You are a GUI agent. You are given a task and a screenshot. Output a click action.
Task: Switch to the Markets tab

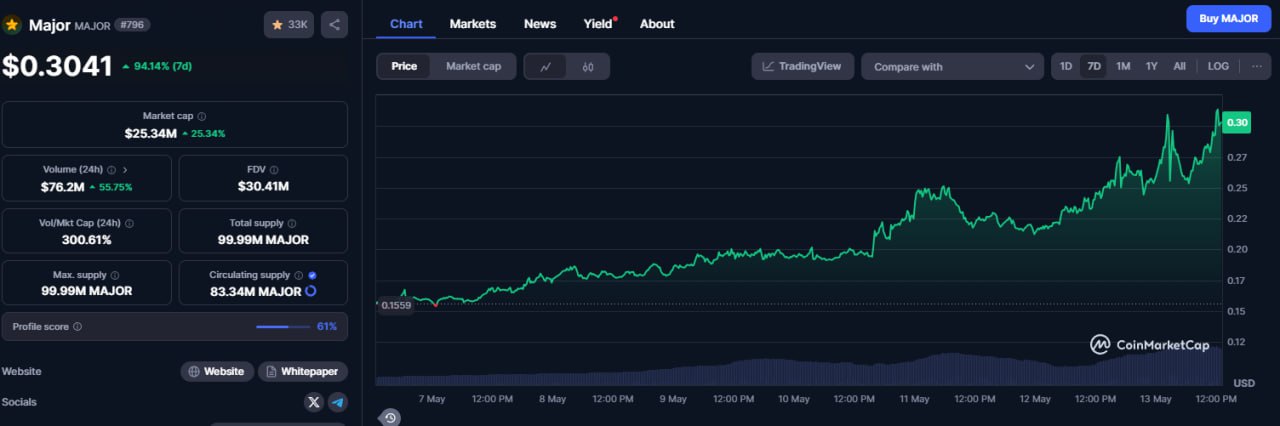coord(472,24)
